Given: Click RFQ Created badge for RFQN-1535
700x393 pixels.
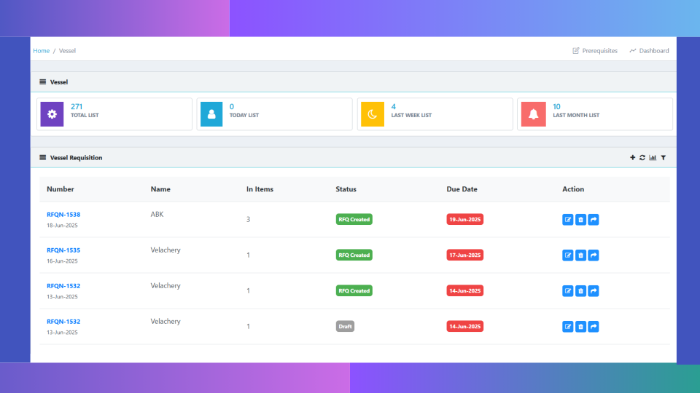Looking at the screenshot, I should click(x=354, y=255).
